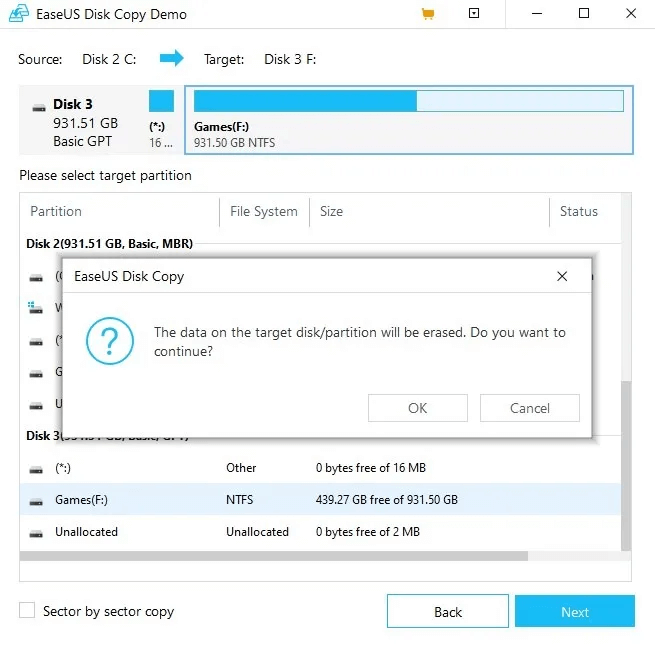Click the 439.27 GB free of 931.50 GB text

[x=386, y=500]
